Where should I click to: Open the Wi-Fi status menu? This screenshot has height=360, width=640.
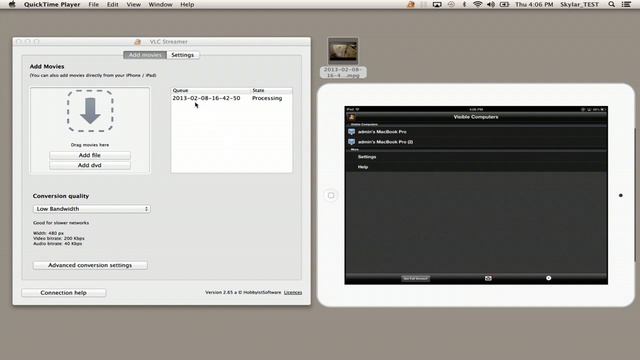tap(477, 4)
